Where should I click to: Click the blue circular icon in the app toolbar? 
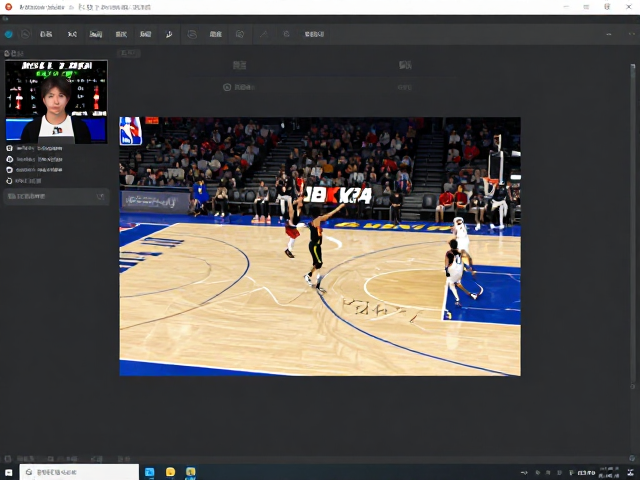[x=9, y=34]
